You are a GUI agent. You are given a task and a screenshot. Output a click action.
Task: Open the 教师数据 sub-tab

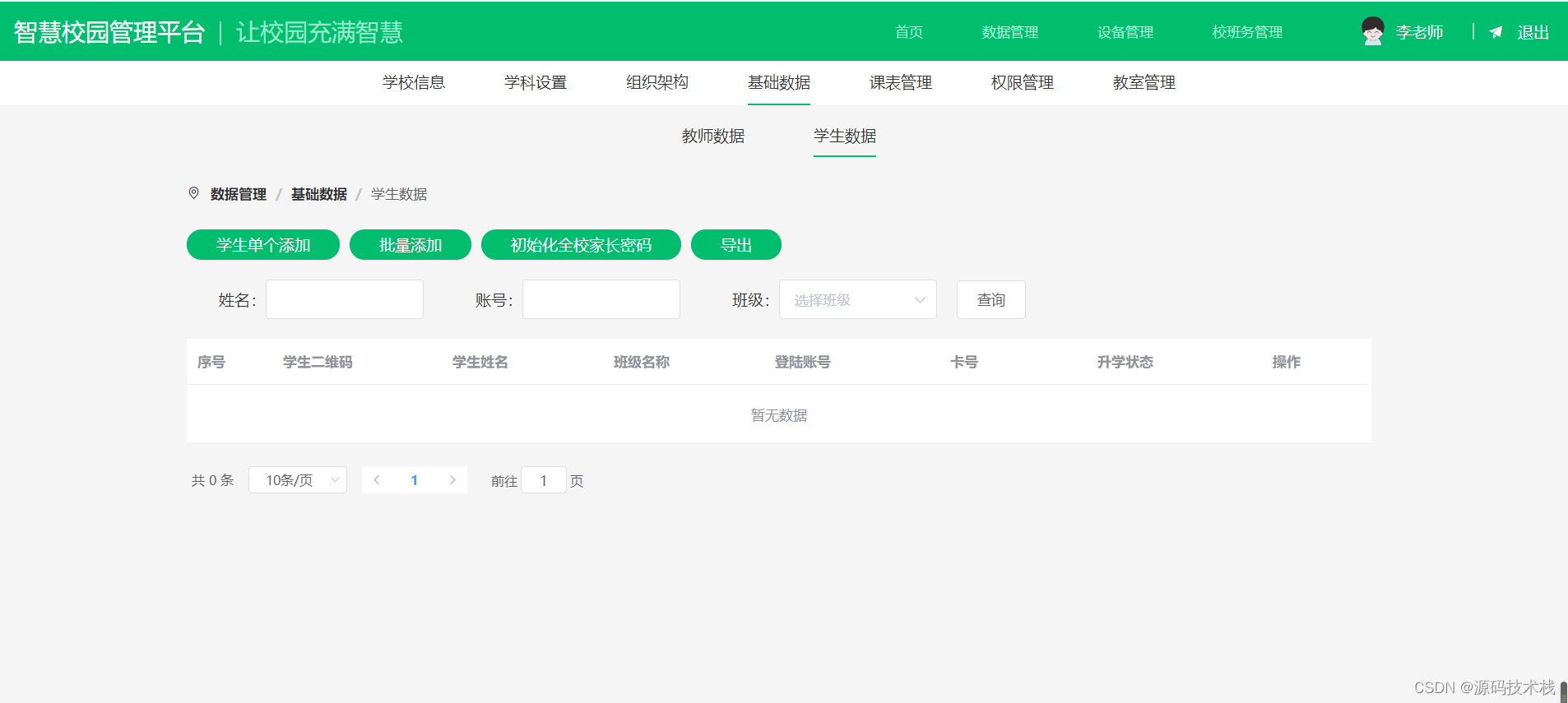tap(713, 136)
